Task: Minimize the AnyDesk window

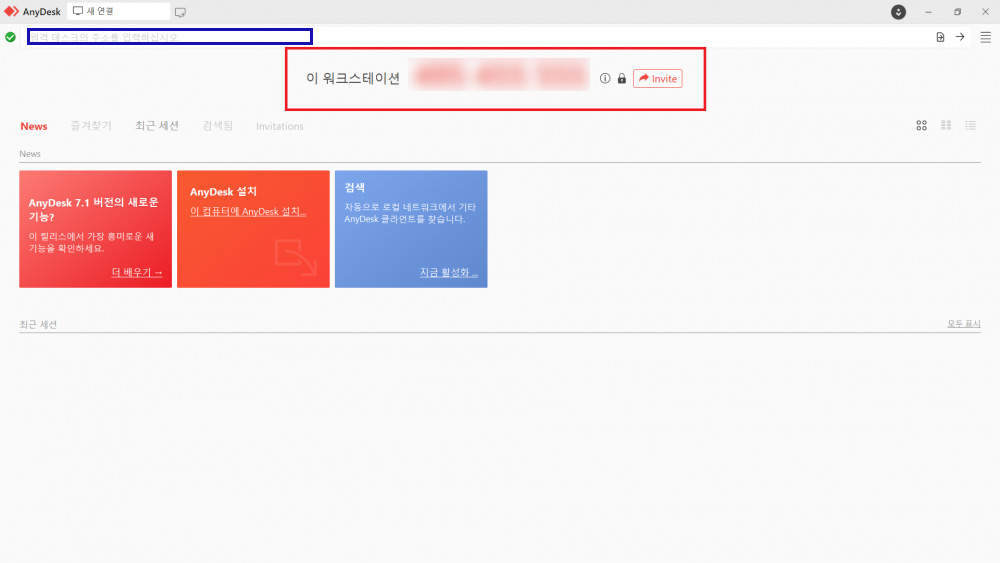Action: (928, 12)
